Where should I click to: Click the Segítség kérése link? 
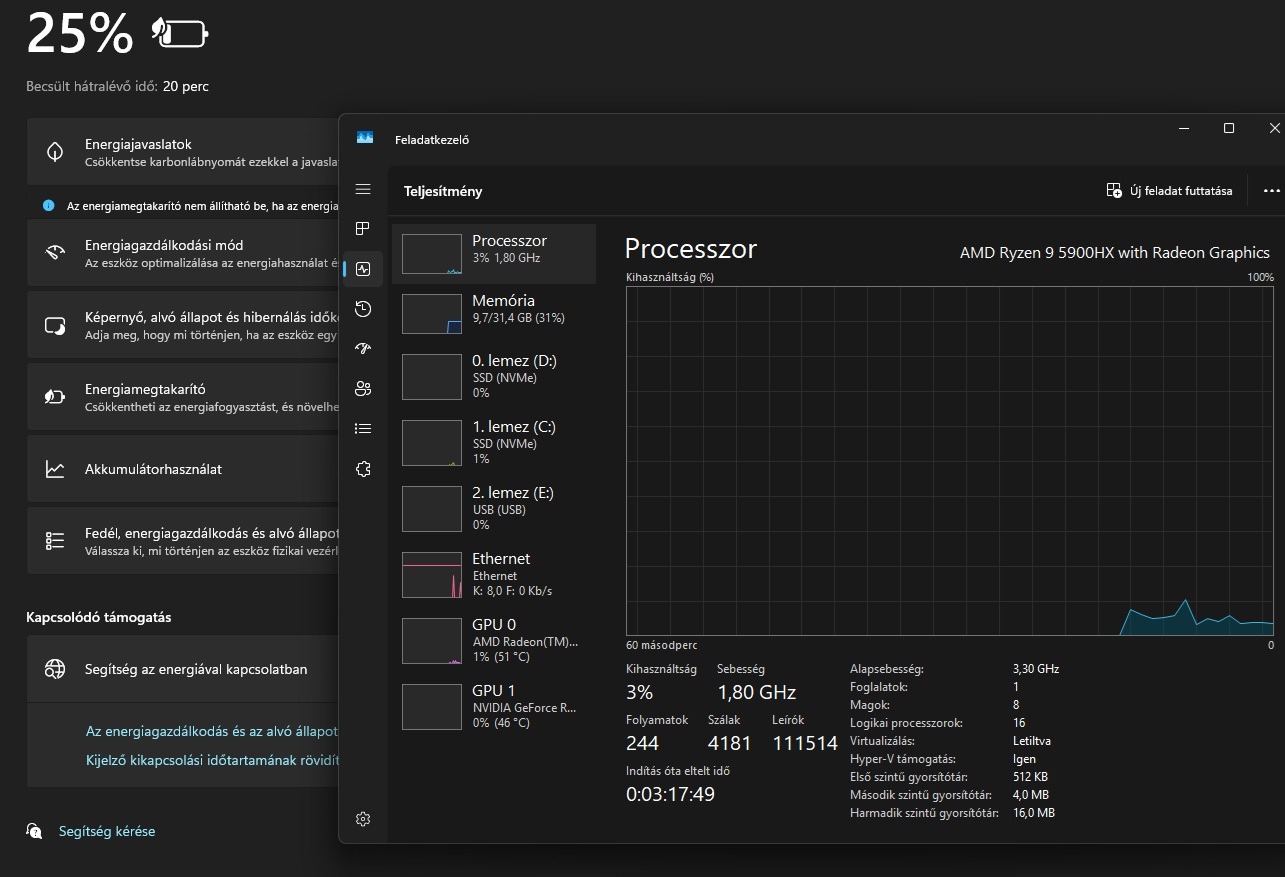pyautogui.click(x=106, y=831)
